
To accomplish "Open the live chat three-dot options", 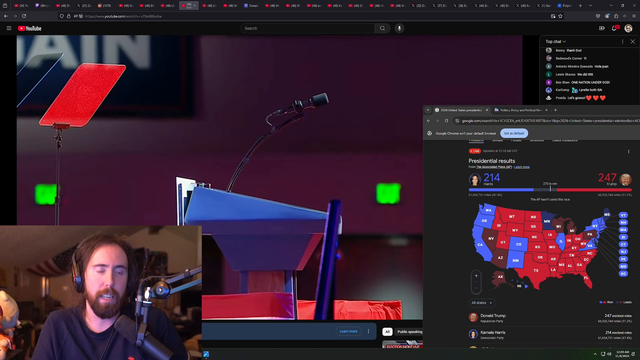I will 622,42.
